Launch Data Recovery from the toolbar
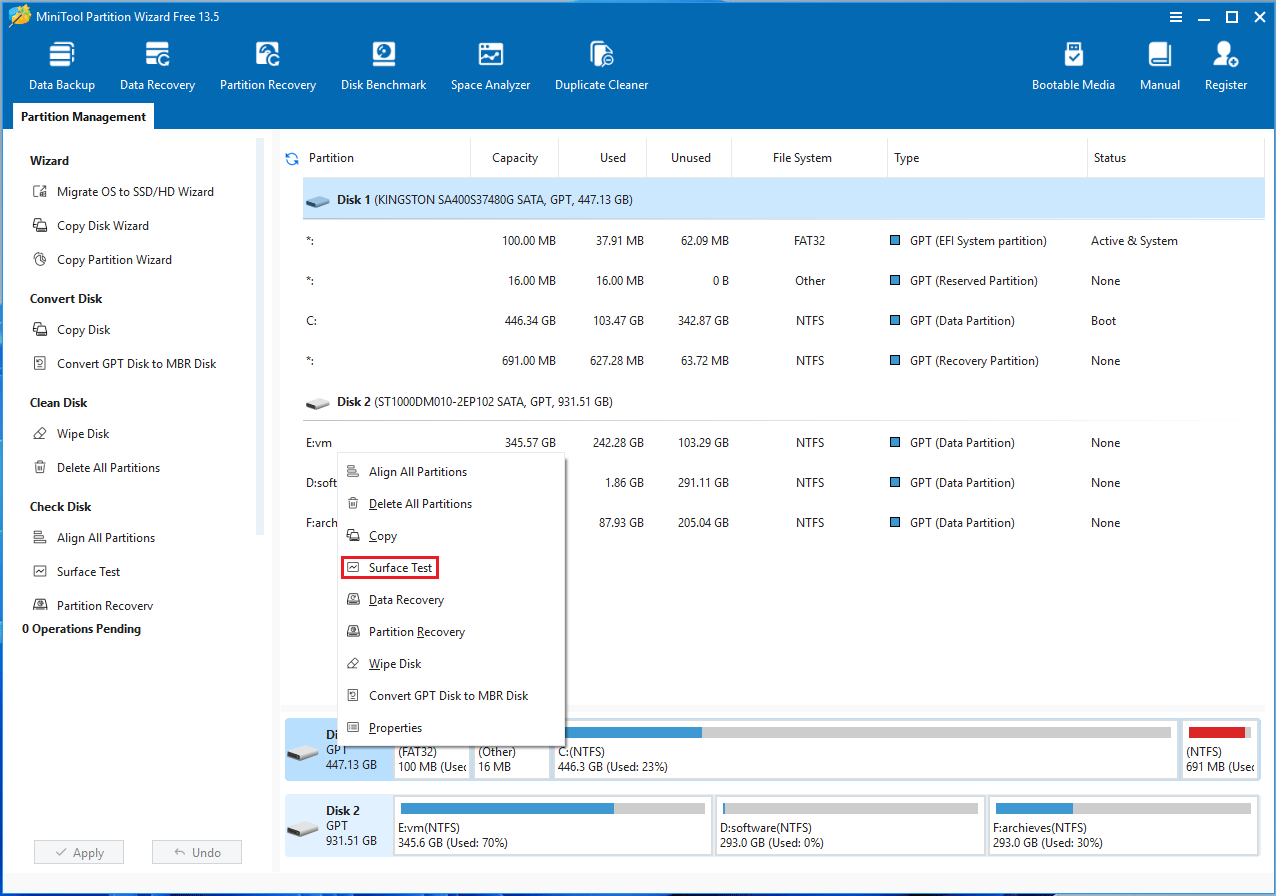 (x=156, y=62)
